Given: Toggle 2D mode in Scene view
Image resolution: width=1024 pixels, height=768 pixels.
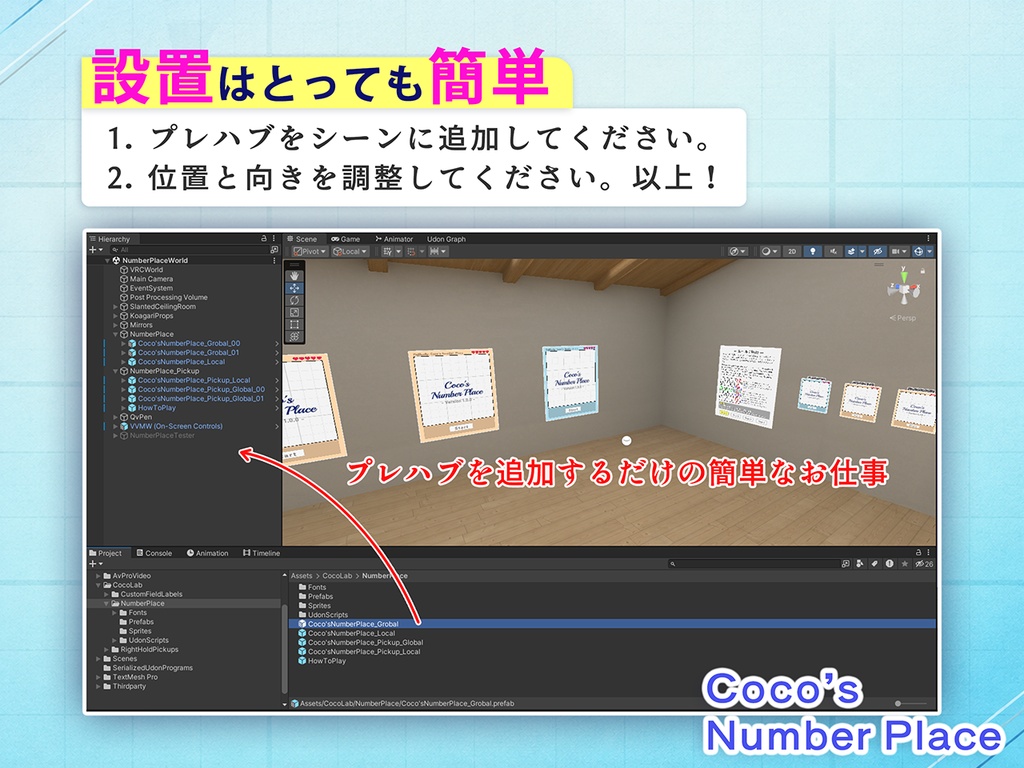Looking at the screenshot, I should [x=792, y=251].
